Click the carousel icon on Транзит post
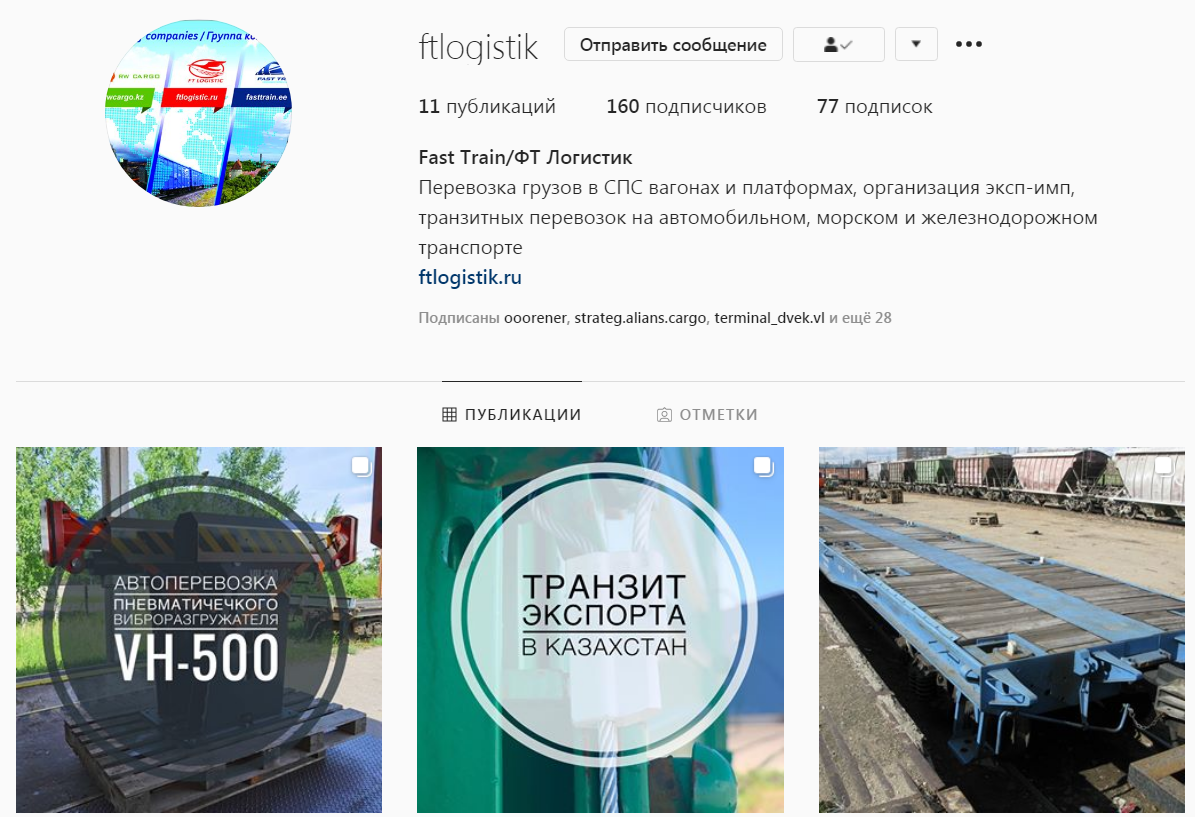The height and width of the screenshot is (817, 1195). 763,466
